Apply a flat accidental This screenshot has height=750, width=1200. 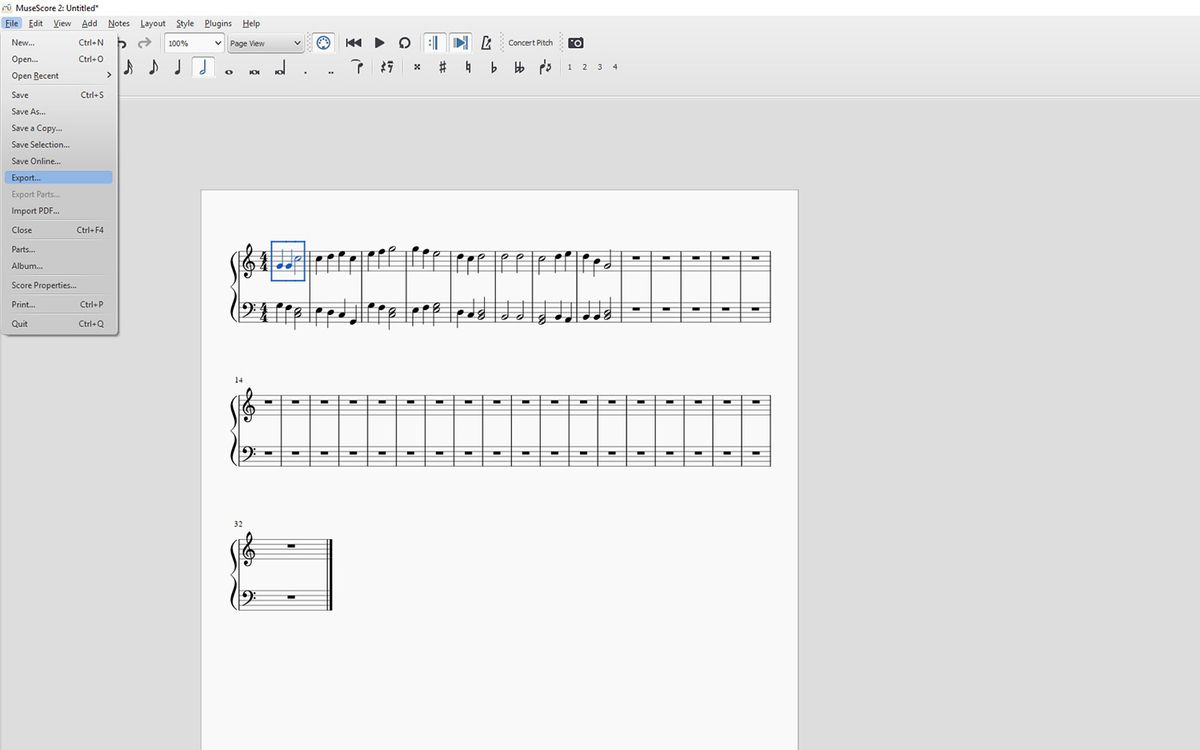[x=493, y=67]
